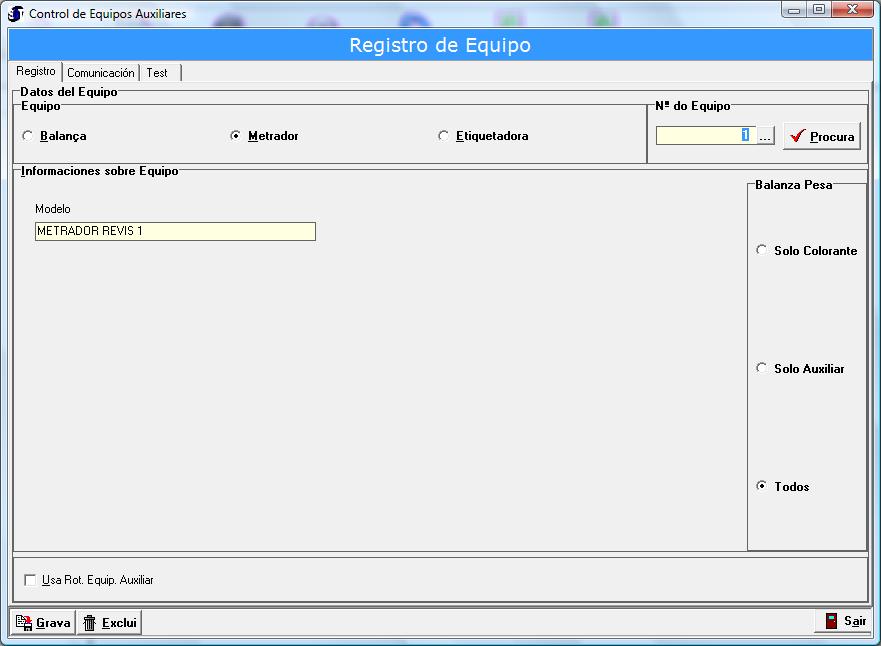The image size is (881, 646).
Task: Click inside the Modelo text field
Action: 175,231
